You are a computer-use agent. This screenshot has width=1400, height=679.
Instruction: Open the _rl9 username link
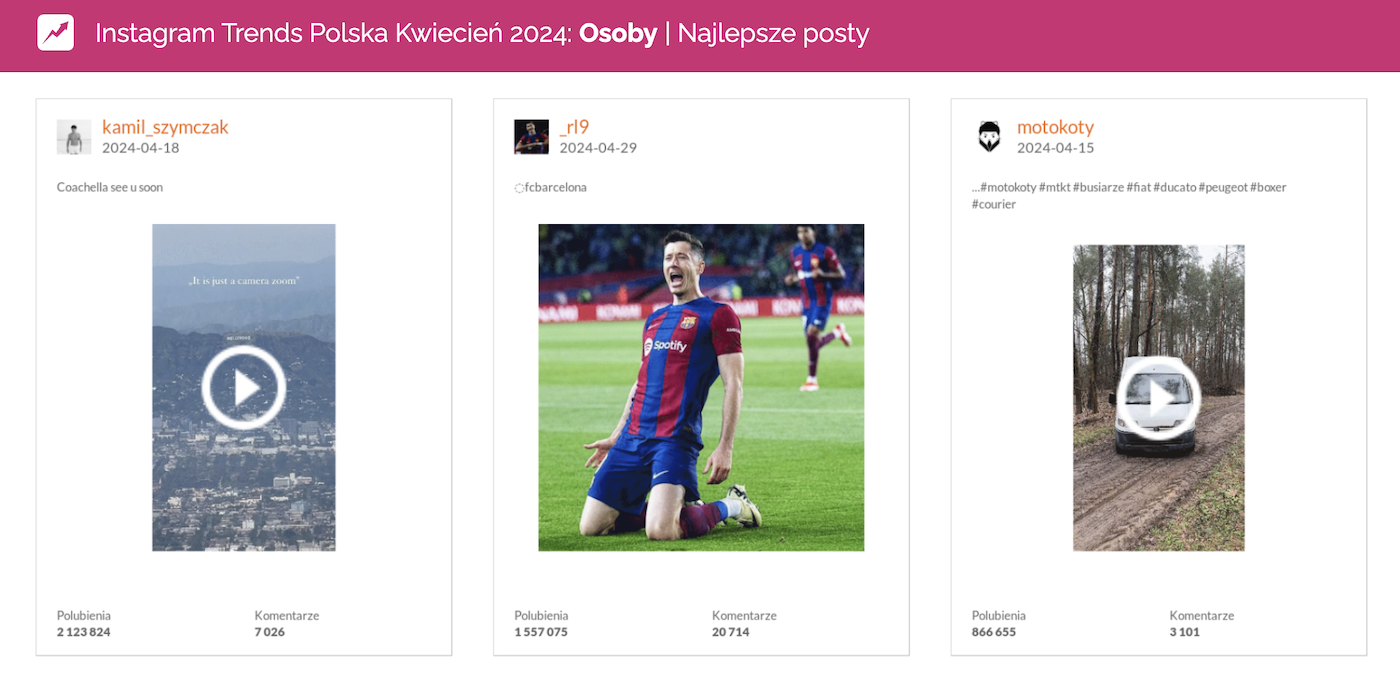(x=574, y=127)
